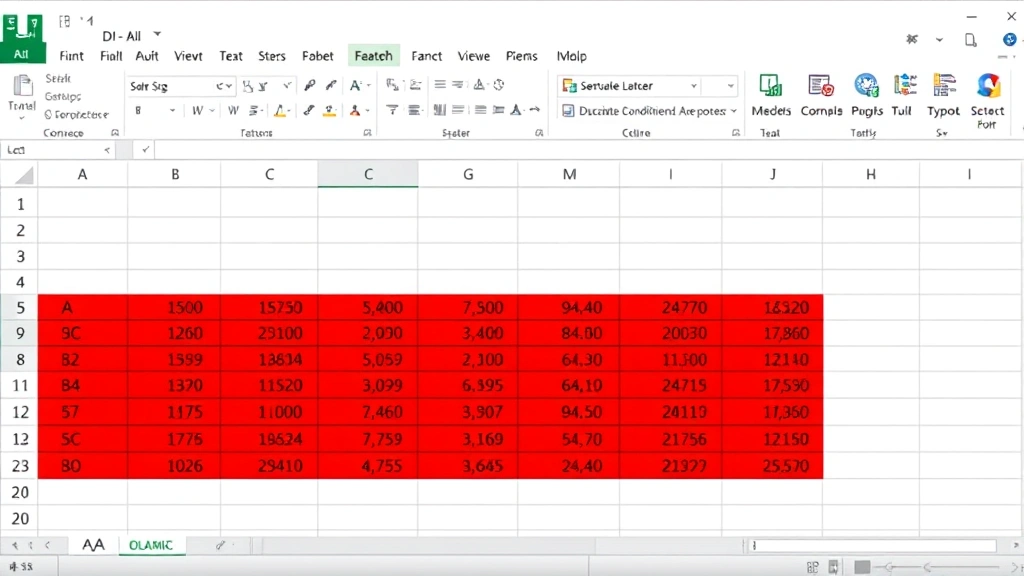The image size is (1024, 576).
Task: Click the Fill Color paint bucket icon
Action: point(329,111)
